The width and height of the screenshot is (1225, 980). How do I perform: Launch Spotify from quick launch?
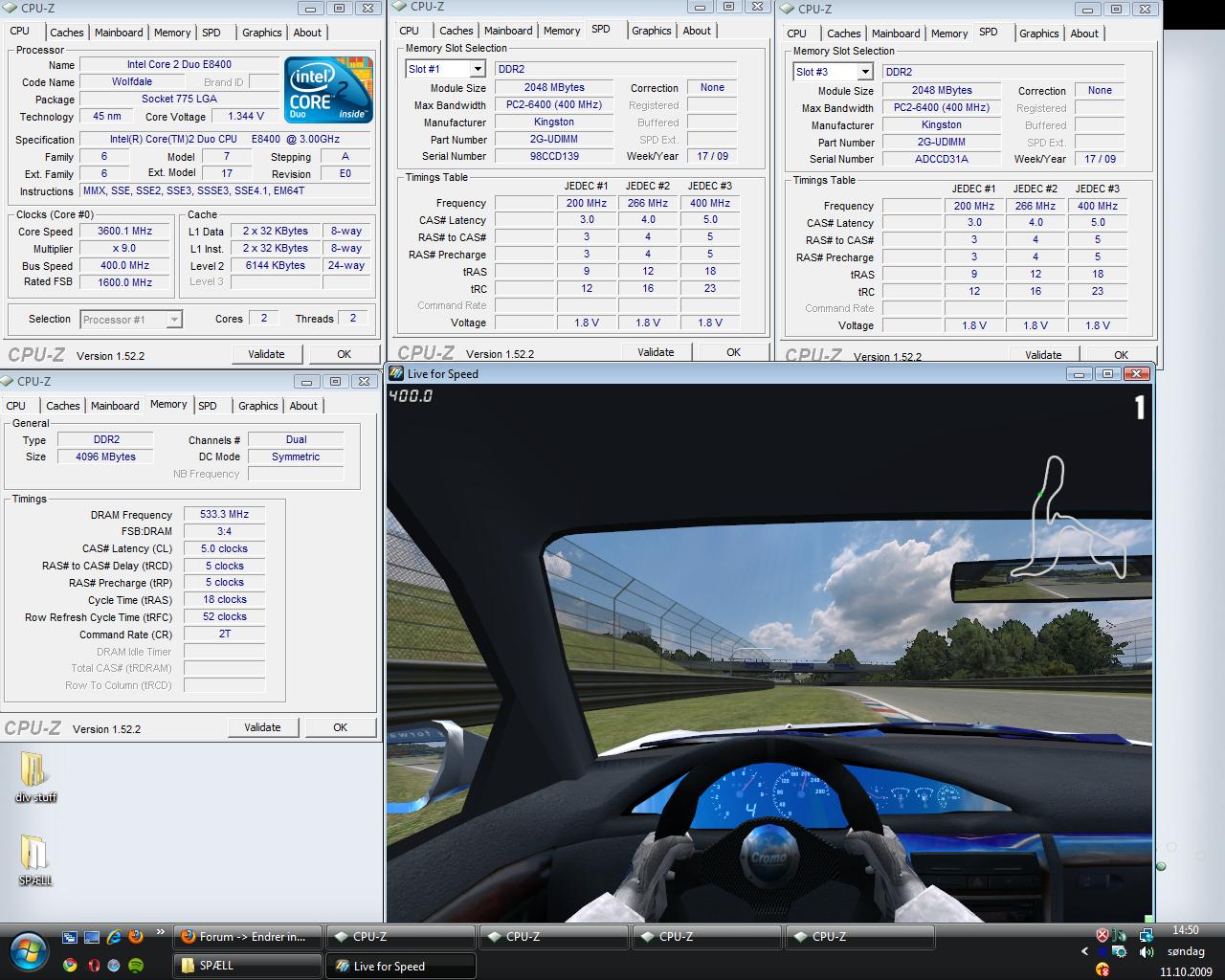tap(136, 965)
